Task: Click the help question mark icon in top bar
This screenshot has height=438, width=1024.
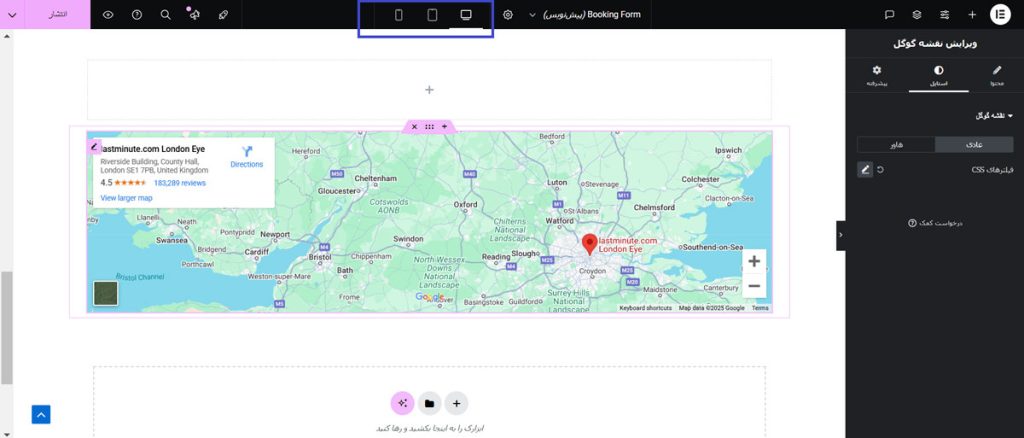Action: (136, 15)
